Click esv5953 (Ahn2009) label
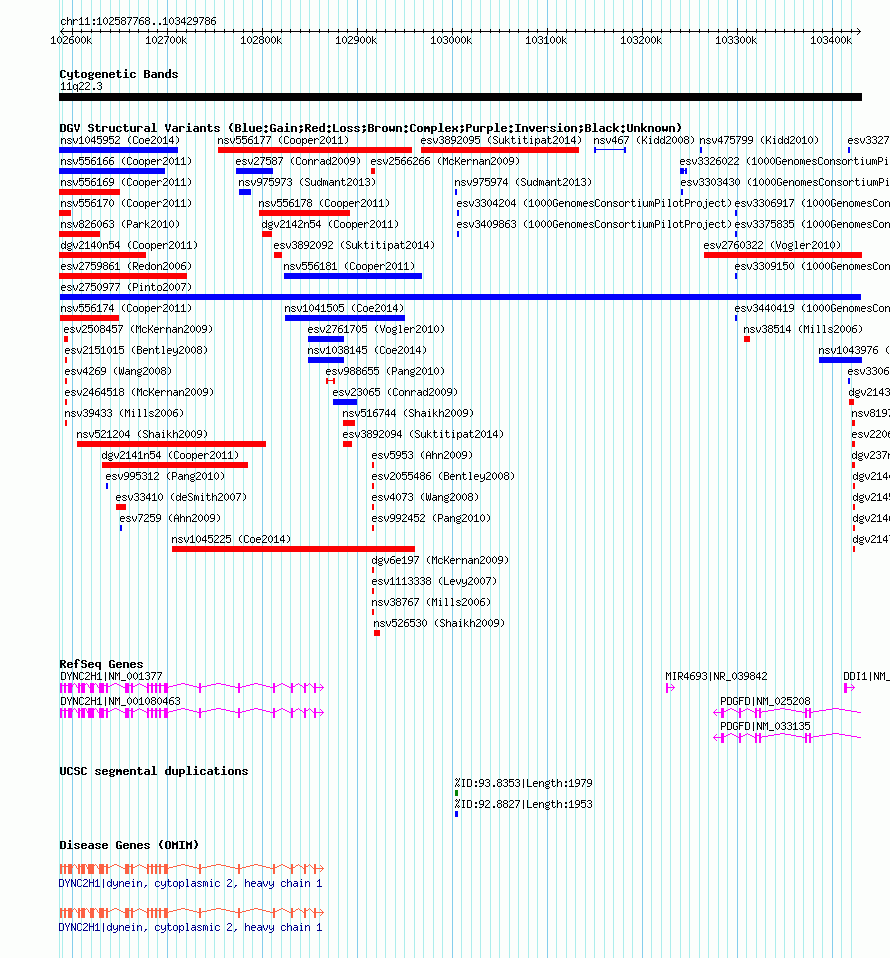Viewport: 890px width, 958px height. 422,455
